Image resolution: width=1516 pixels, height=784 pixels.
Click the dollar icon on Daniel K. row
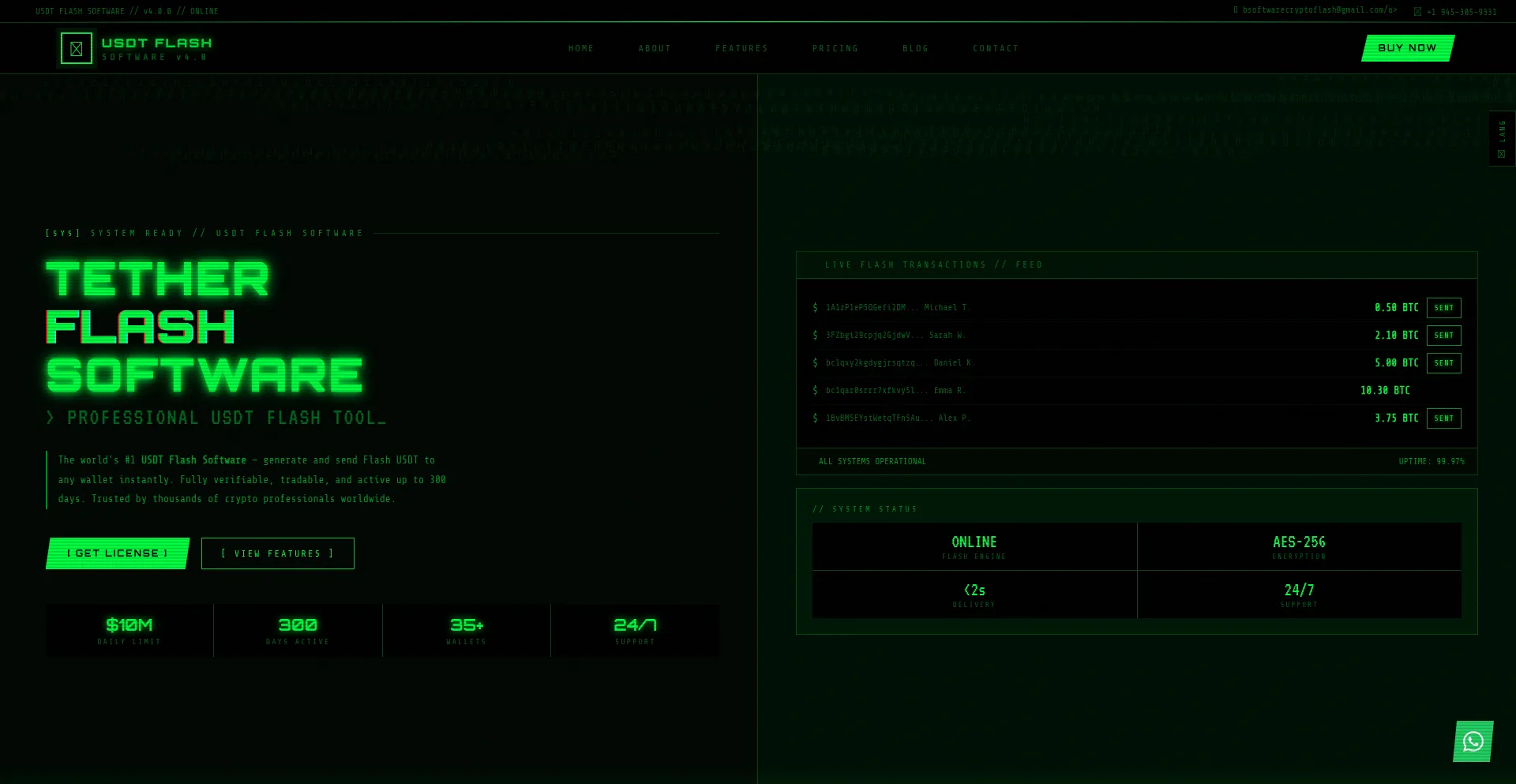coord(815,362)
